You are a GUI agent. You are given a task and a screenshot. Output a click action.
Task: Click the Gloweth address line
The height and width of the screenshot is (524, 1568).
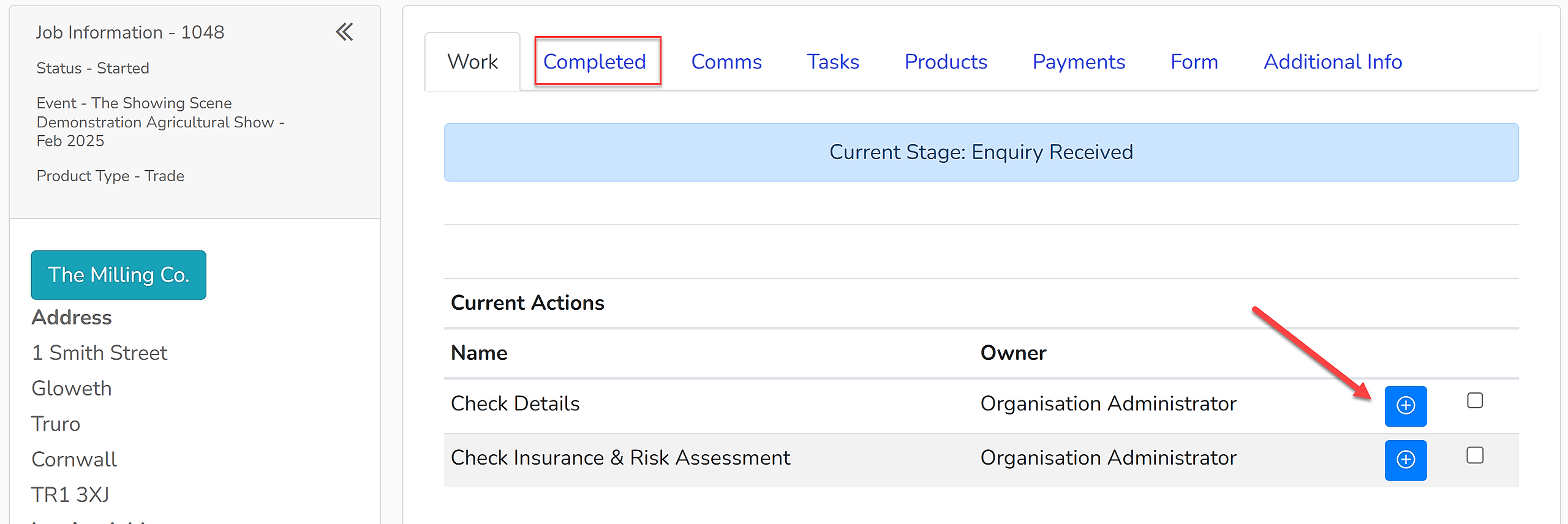pos(72,389)
